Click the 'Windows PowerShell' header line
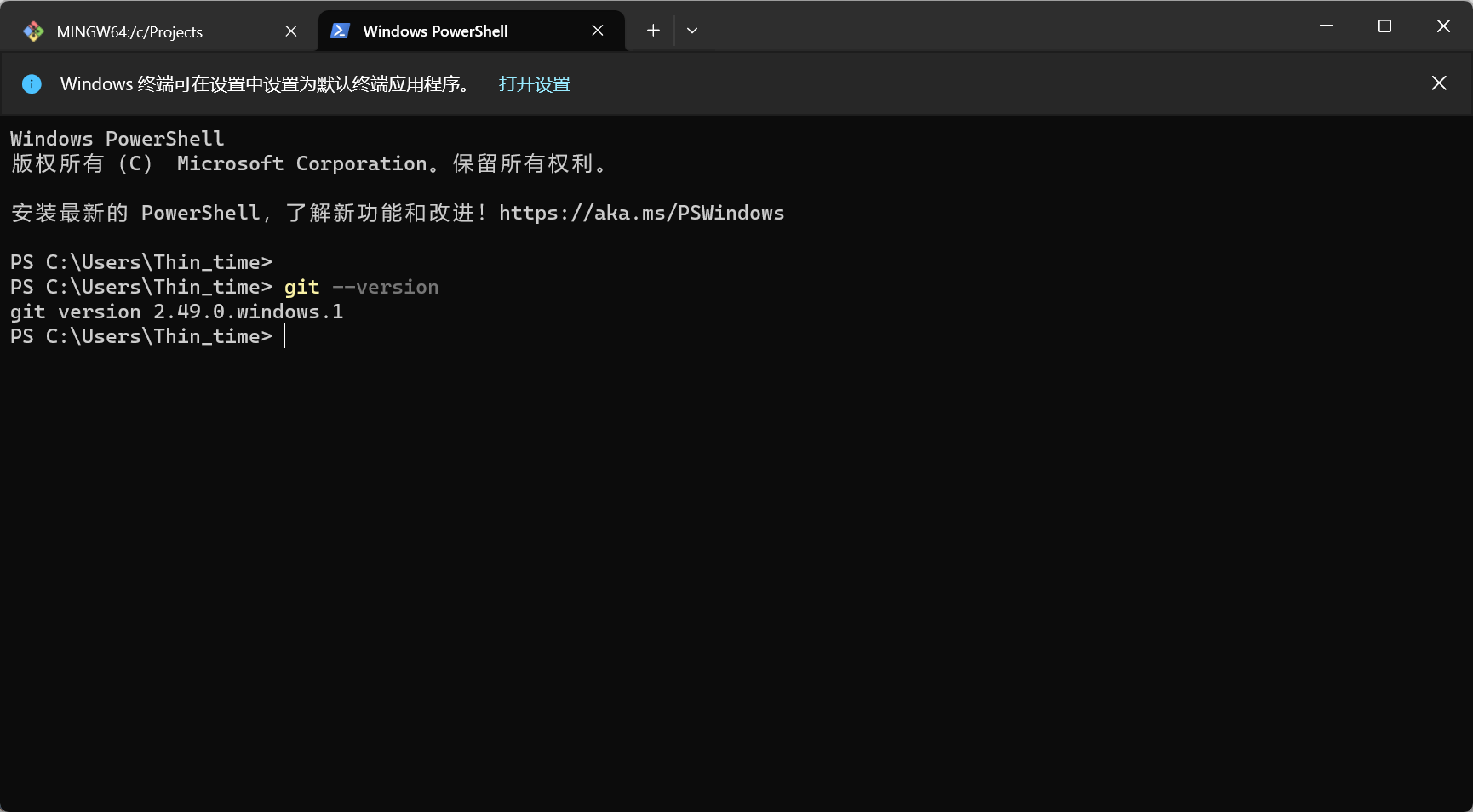1473x812 pixels. click(117, 139)
